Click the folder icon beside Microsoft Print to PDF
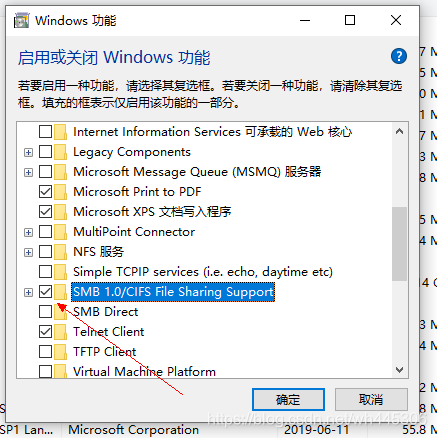Screen dimensions: 437x438 click(x=61, y=192)
